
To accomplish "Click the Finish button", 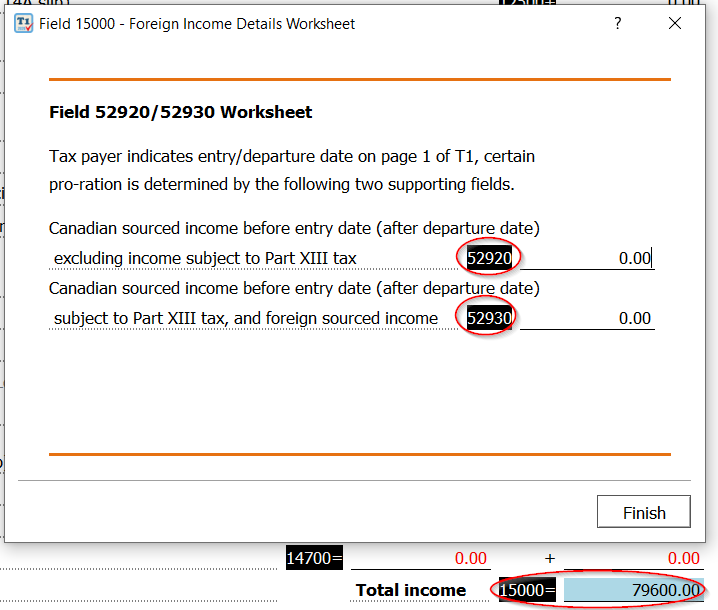I will point(643,512).
